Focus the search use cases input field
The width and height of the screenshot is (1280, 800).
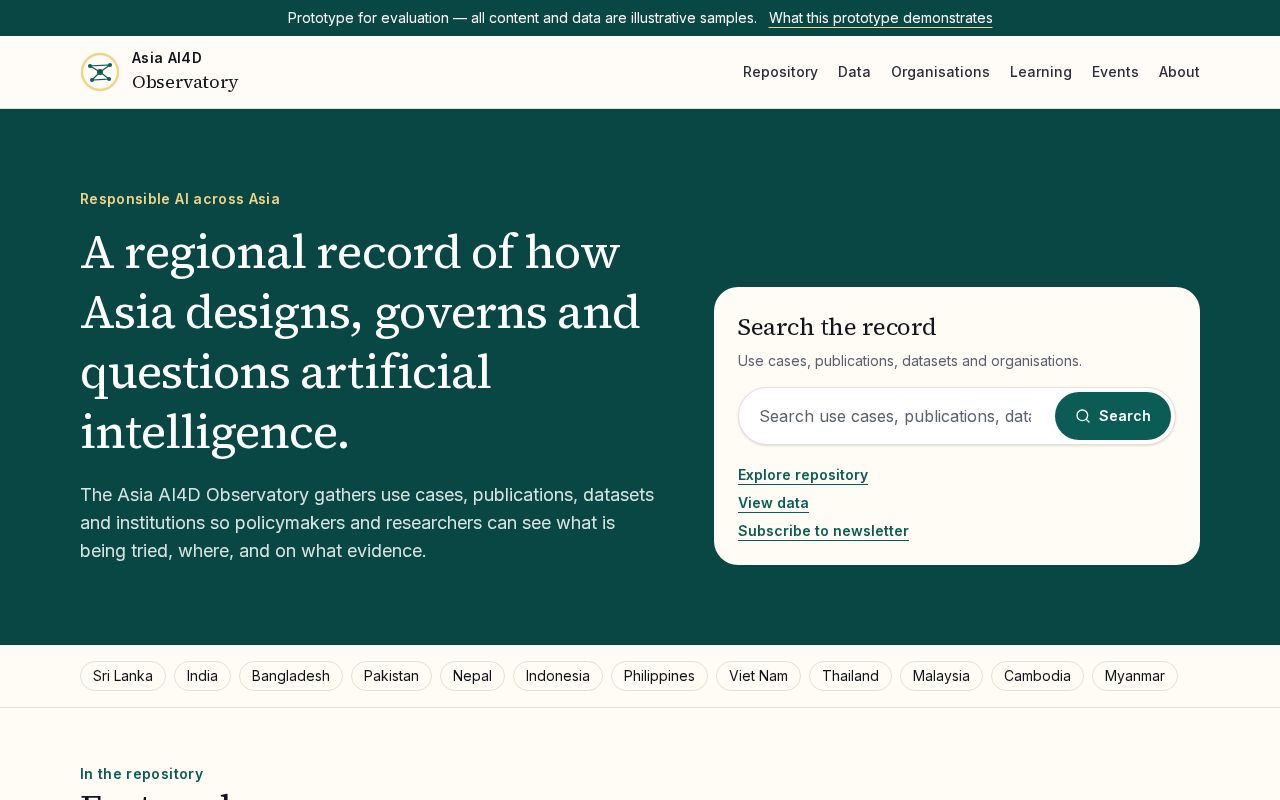pyautogui.click(x=896, y=416)
